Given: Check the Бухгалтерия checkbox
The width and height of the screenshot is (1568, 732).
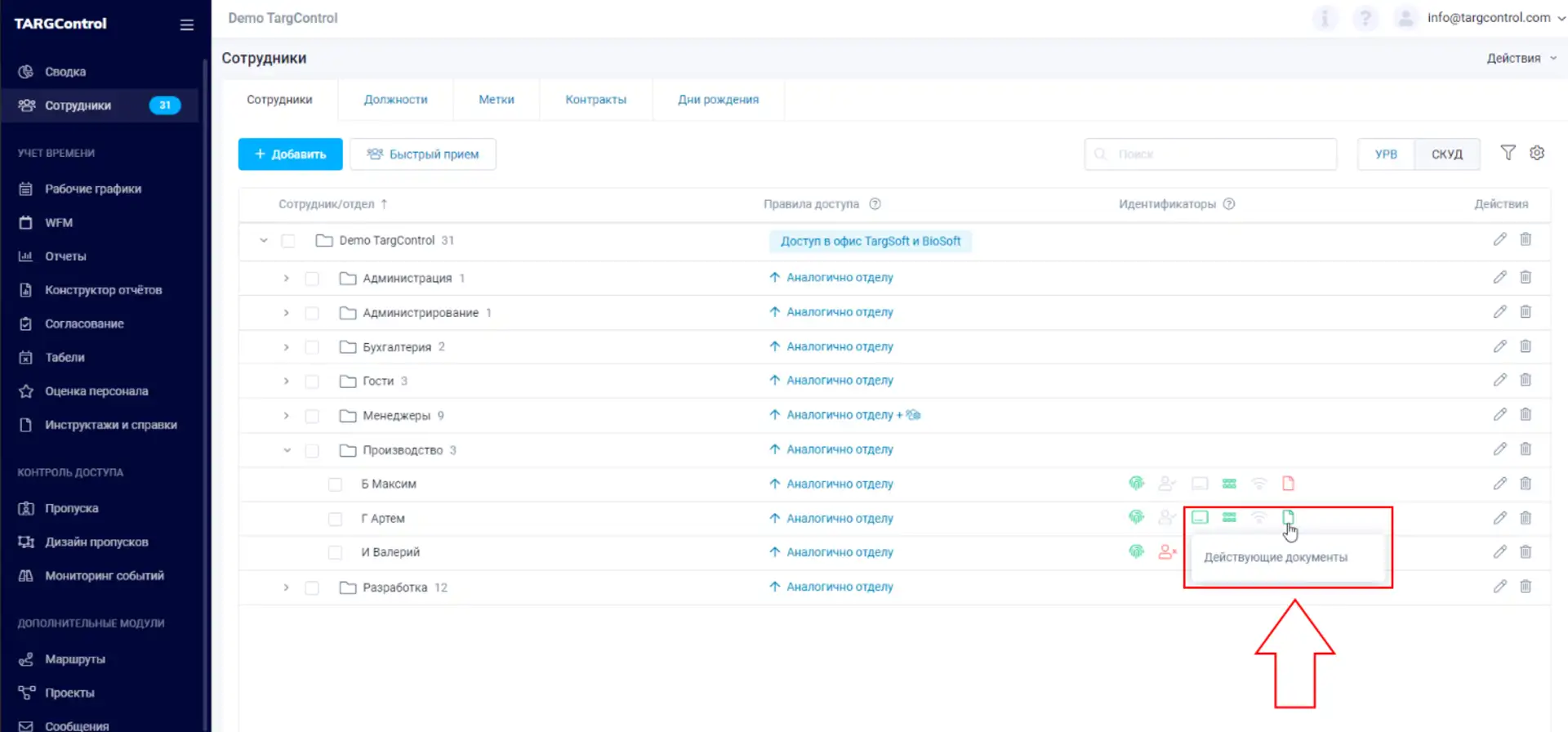Looking at the screenshot, I should (311, 347).
